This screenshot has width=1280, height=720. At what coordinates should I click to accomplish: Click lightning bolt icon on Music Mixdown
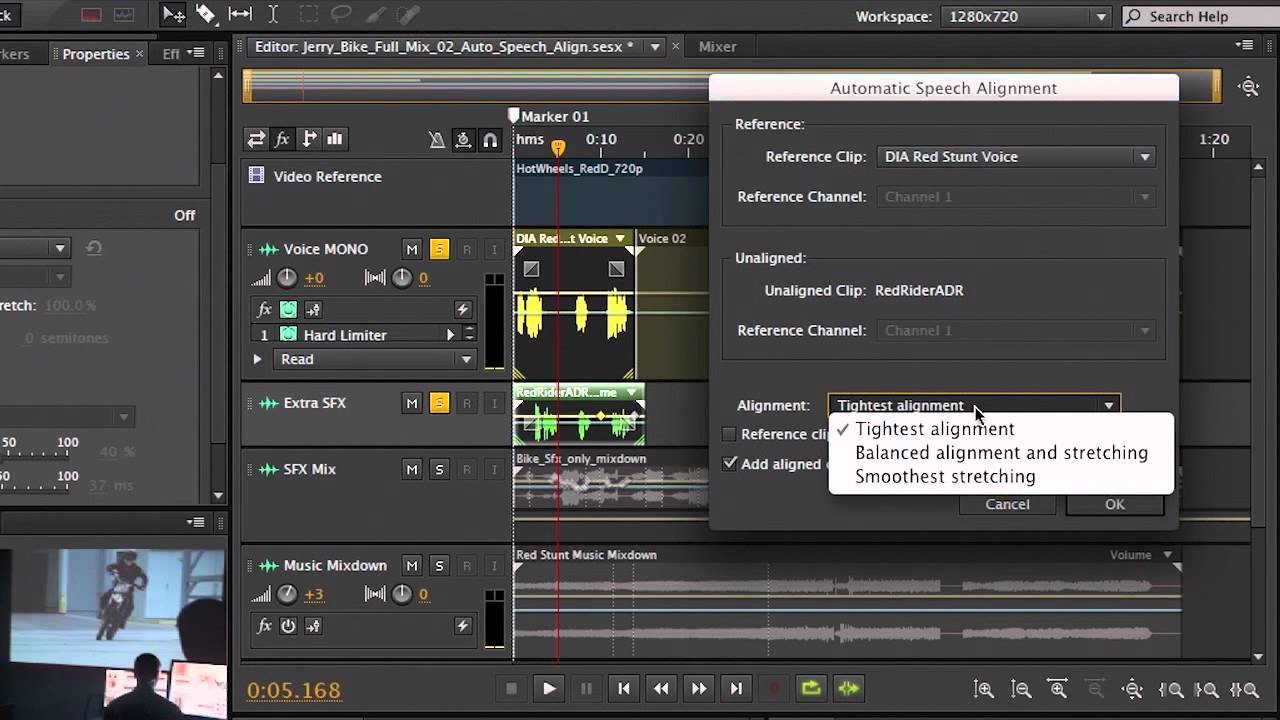(463, 626)
